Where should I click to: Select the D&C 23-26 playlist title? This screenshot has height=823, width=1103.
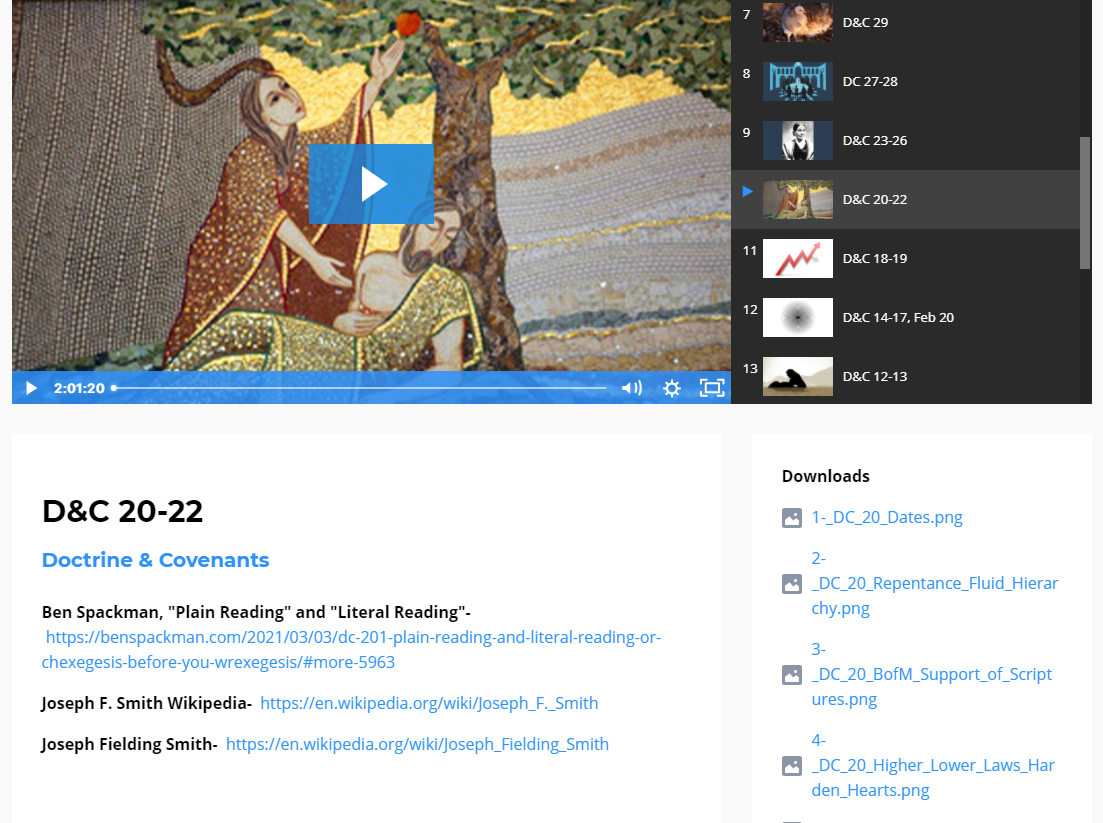[875, 141]
